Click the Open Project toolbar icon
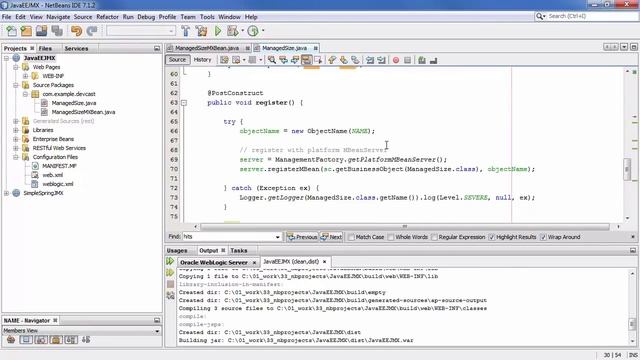The width and height of the screenshot is (640, 360). 41,31
